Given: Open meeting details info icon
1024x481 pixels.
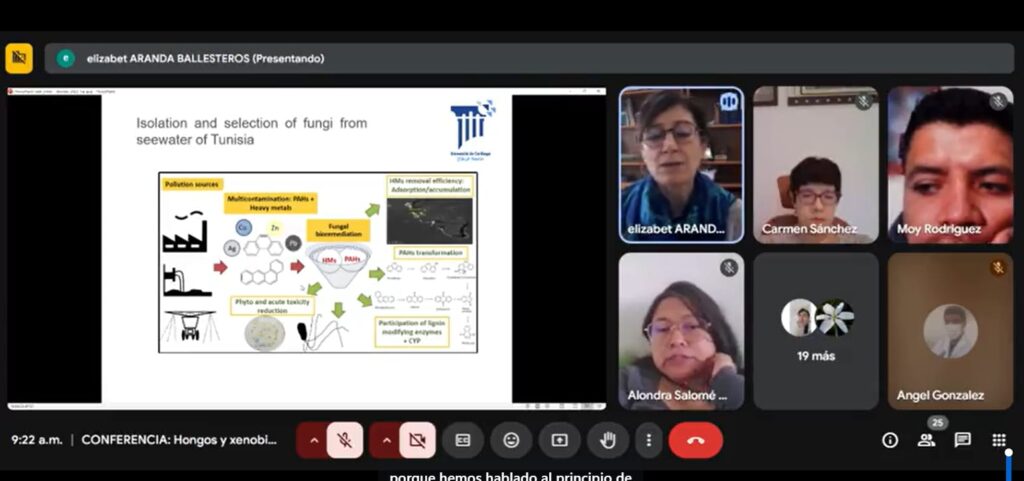Looking at the screenshot, I should point(889,440).
